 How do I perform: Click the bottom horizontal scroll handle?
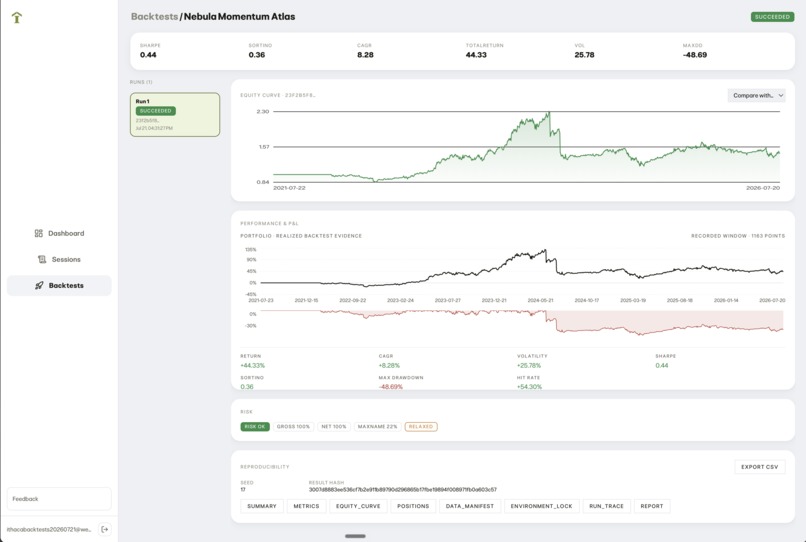coord(355,536)
